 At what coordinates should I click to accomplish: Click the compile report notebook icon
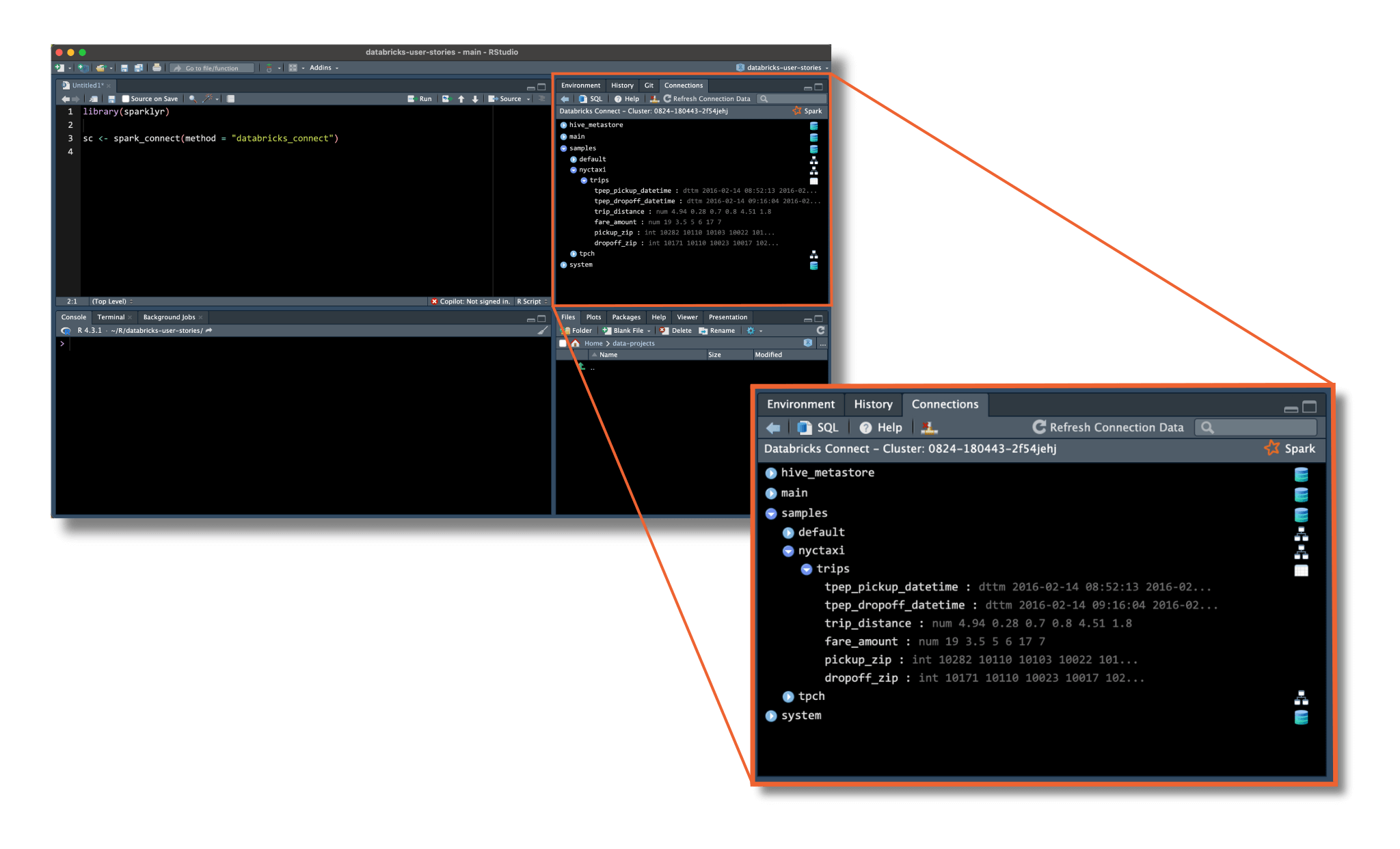tap(231, 99)
